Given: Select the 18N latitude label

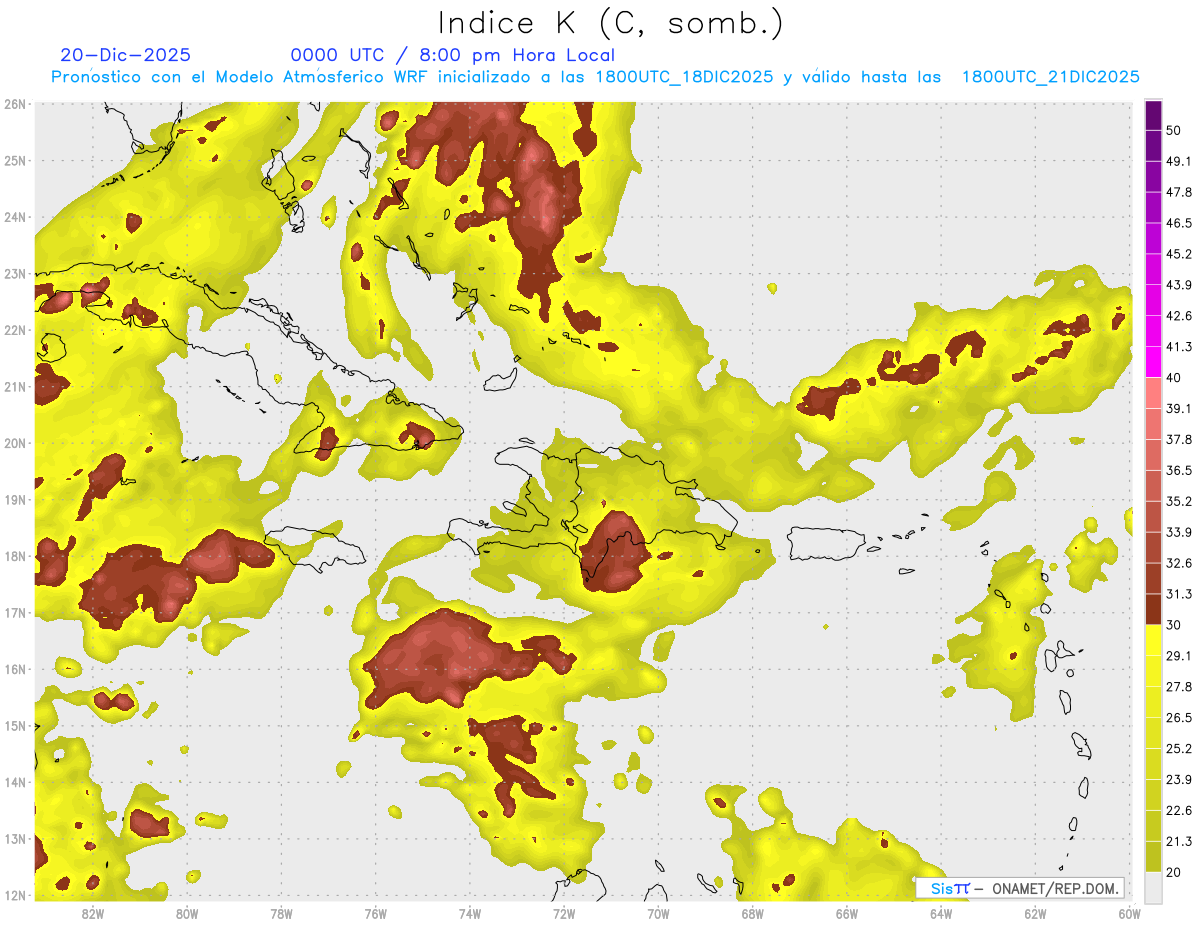Looking at the screenshot, I should point(14,556).
